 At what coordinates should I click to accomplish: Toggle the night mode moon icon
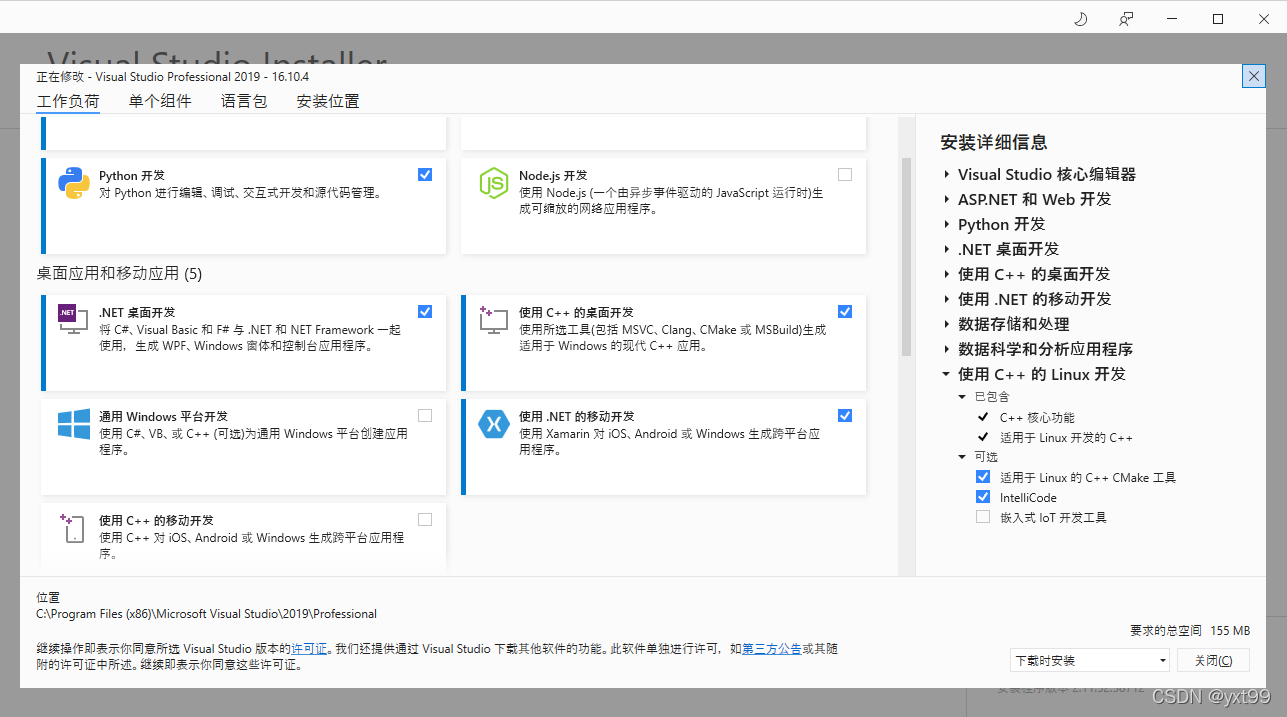[1080, 19]
